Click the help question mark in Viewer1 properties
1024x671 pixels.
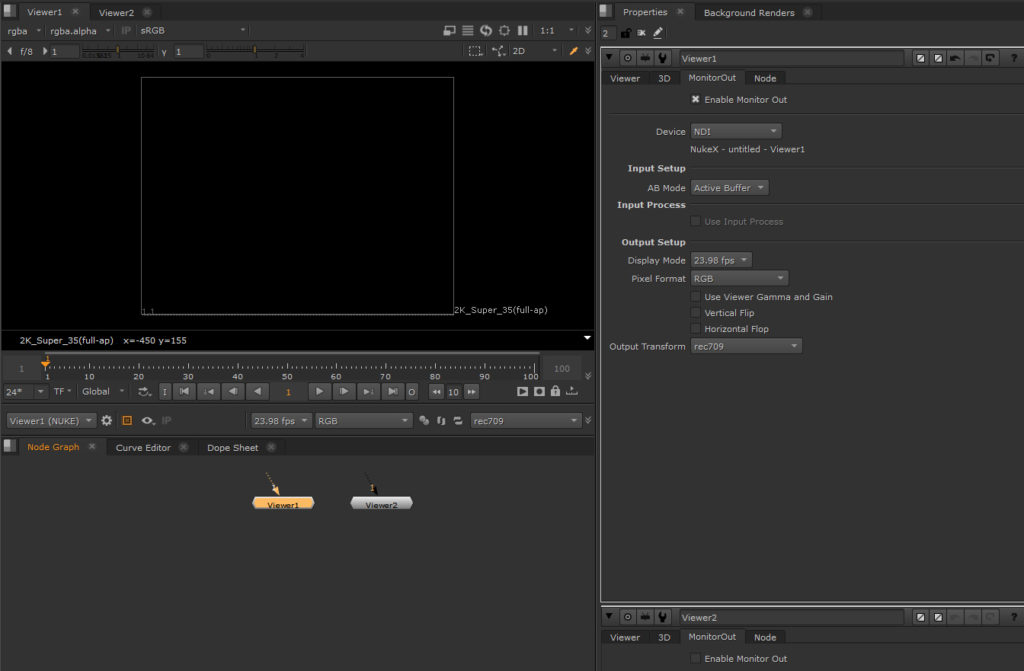pyautogui.click(x=1014, y=58)
